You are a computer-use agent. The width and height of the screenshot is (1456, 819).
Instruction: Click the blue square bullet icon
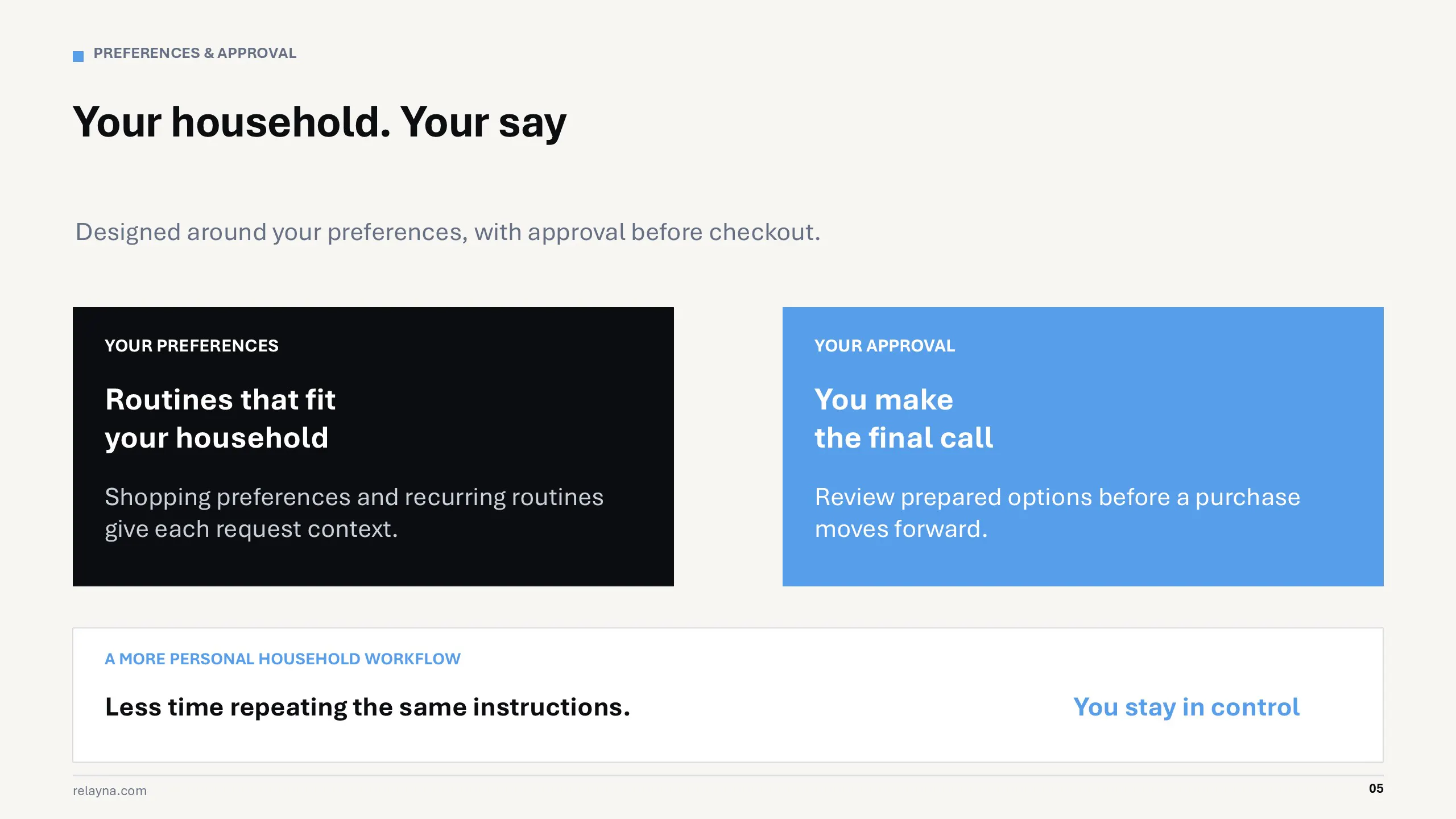point(78,56)
